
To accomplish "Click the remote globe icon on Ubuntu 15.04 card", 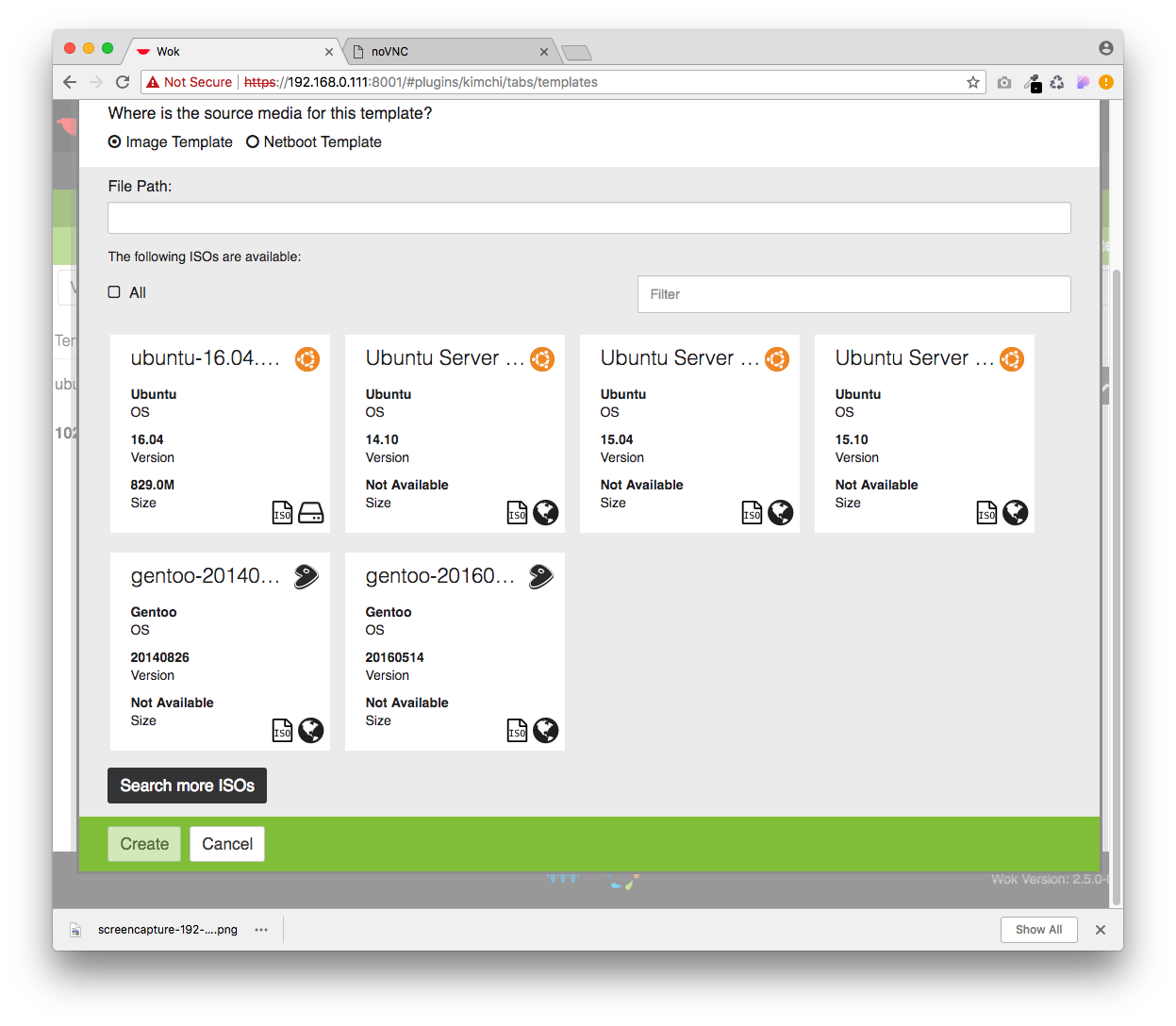I will click(780, 512).
